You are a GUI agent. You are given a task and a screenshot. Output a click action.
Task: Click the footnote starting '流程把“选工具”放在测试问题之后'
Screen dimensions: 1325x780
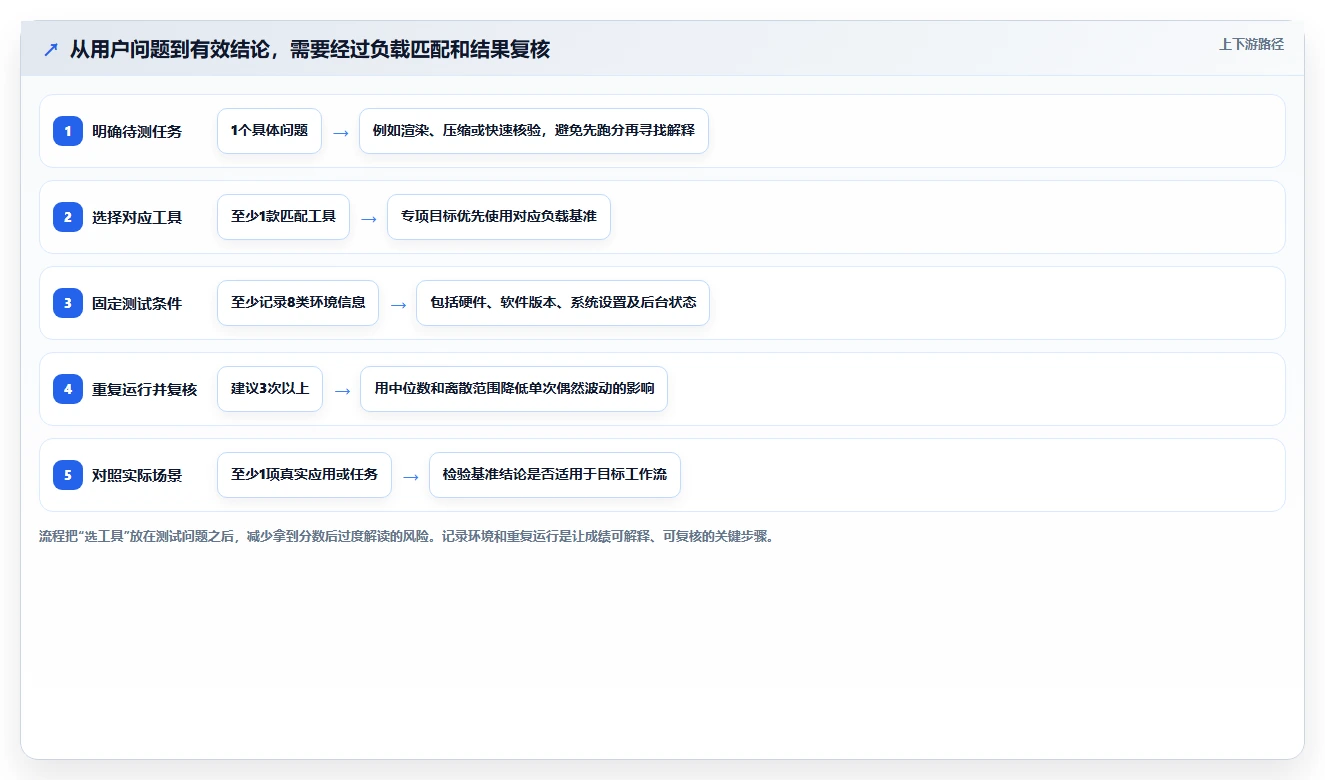407,536
